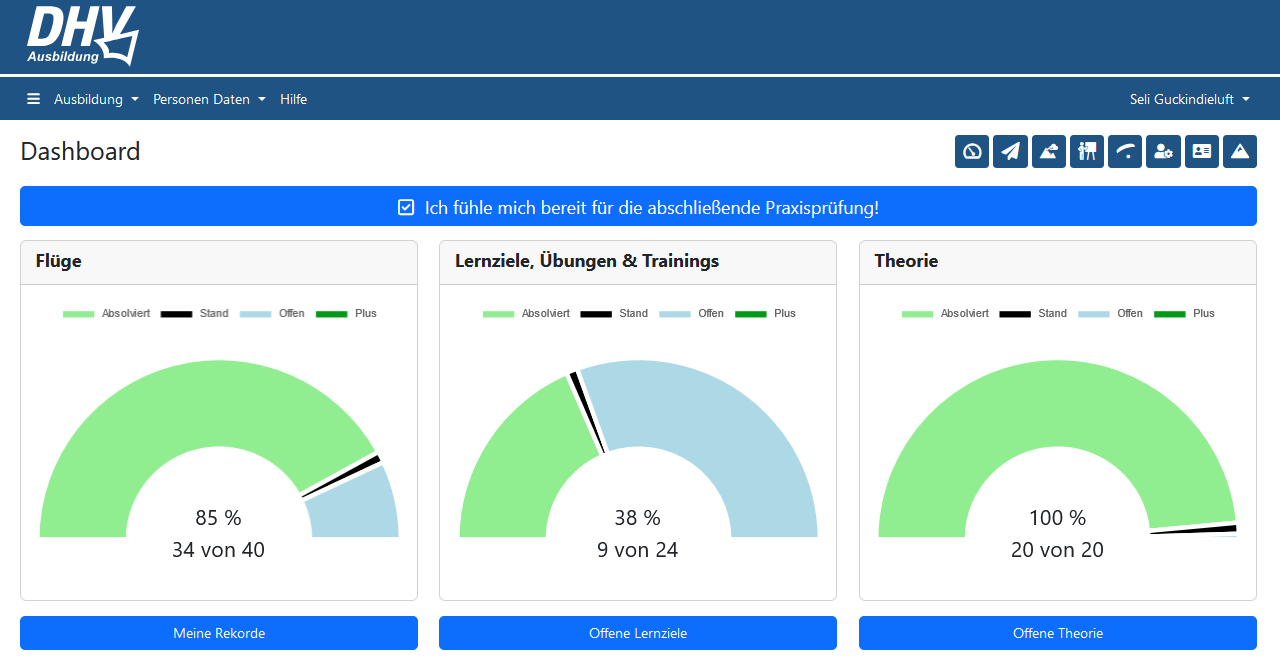This screenshot has height=667, width=1280.
Task: Check the Praxisprüfung readiness checkbox
Action: [406, 206]
